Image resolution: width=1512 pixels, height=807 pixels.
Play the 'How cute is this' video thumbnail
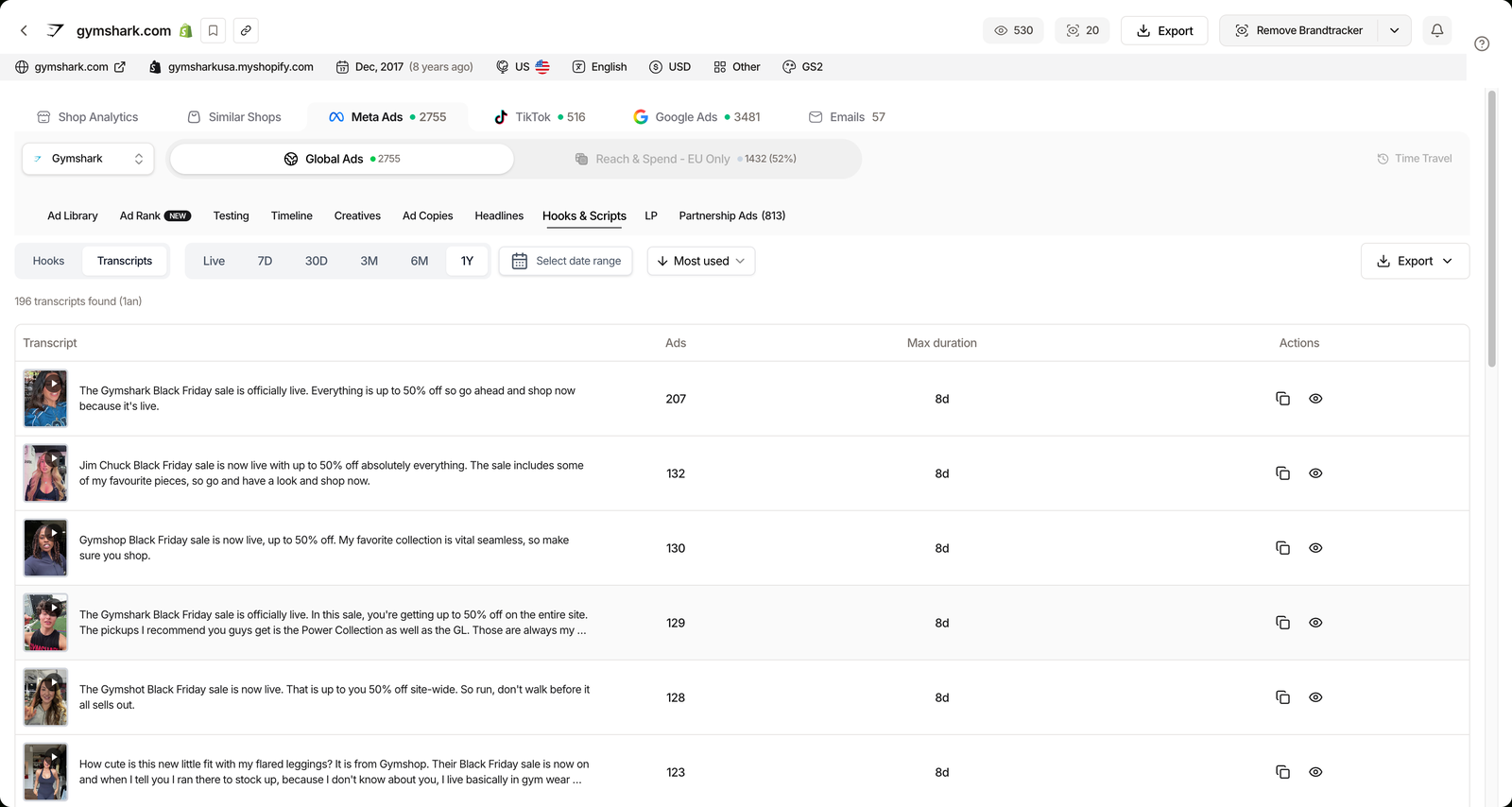45,772
